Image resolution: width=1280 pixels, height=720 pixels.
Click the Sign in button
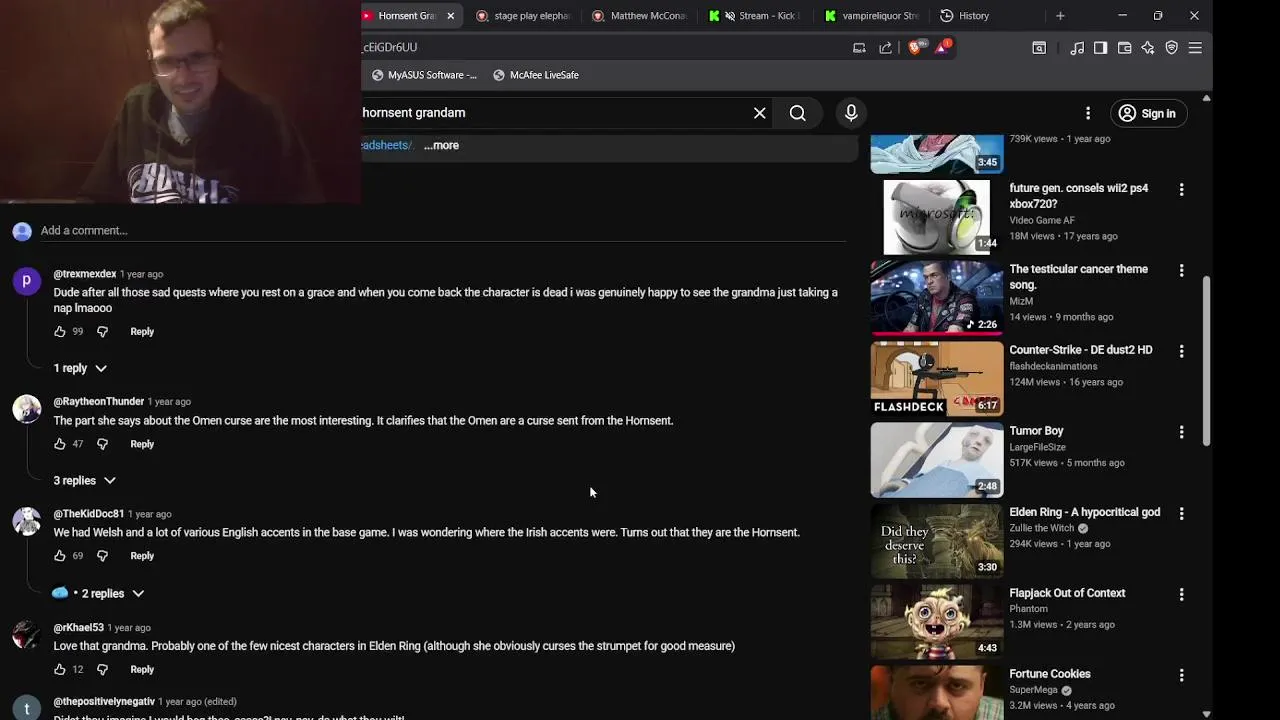pyautogui.click(x=1147, y=113)
